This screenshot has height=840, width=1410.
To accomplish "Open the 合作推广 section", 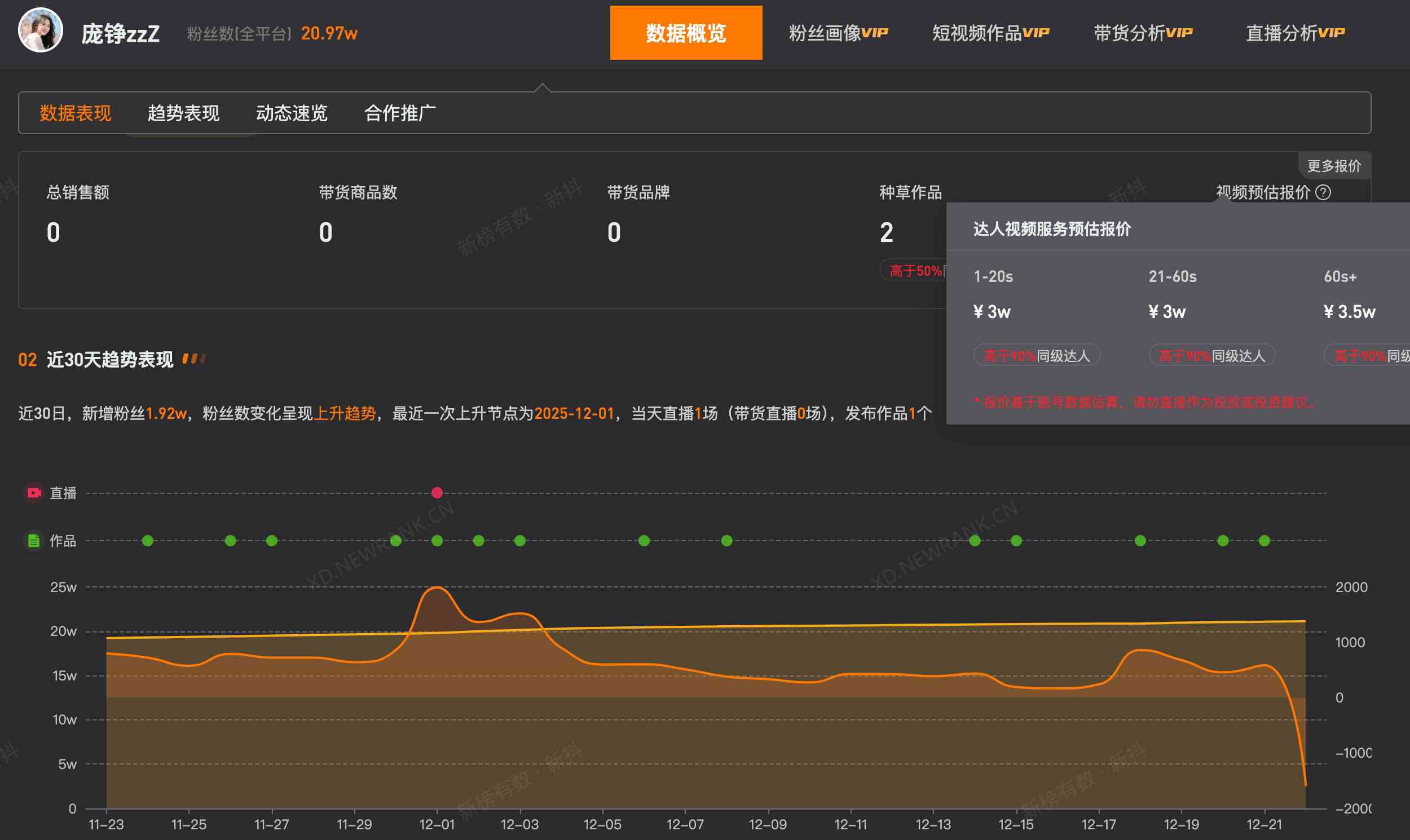I will 401,113.
